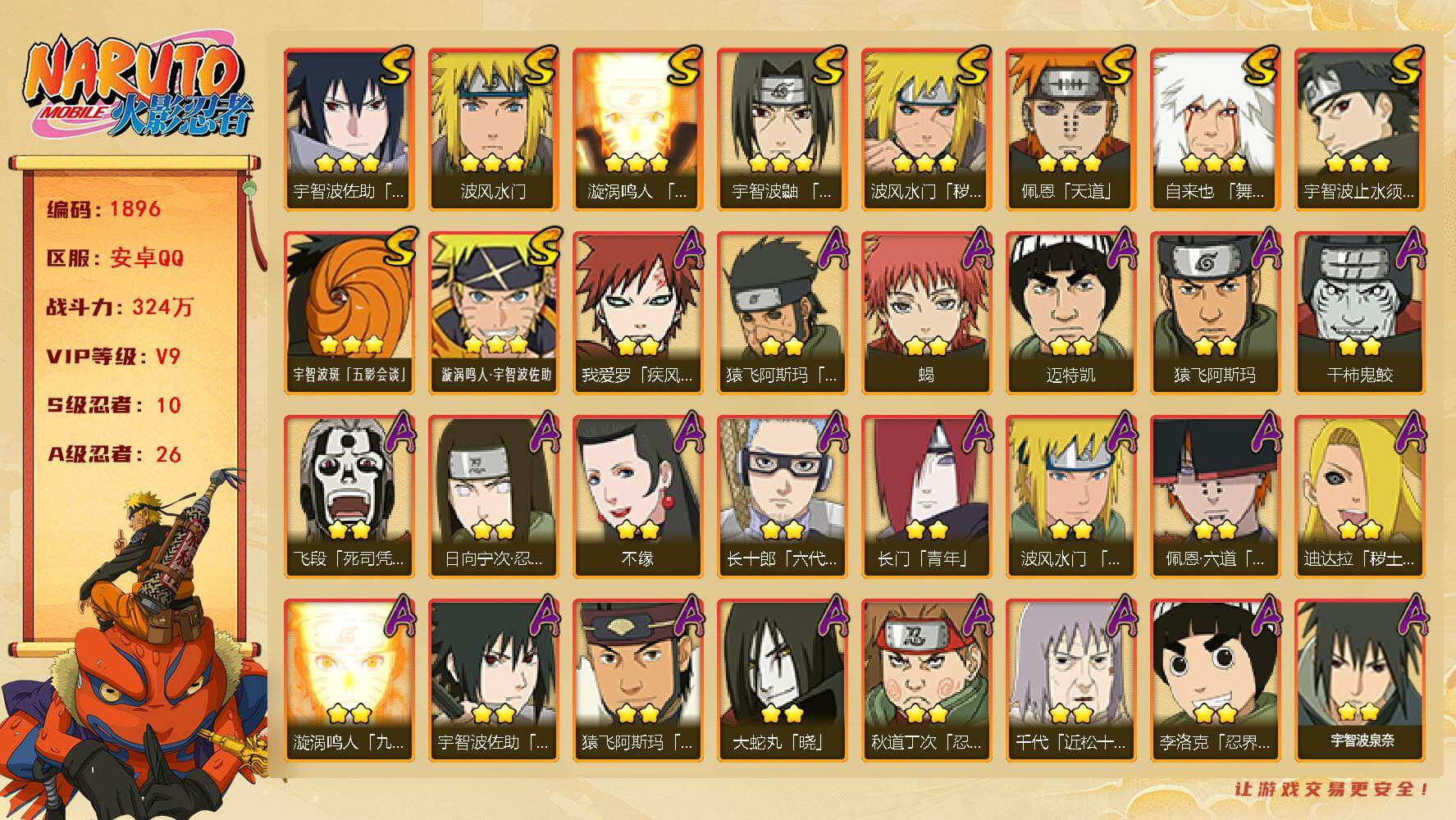Screen dimensions: 1456x820
Task: Click the 战斗力: 324万 text
Action: [x=120, y=307]
